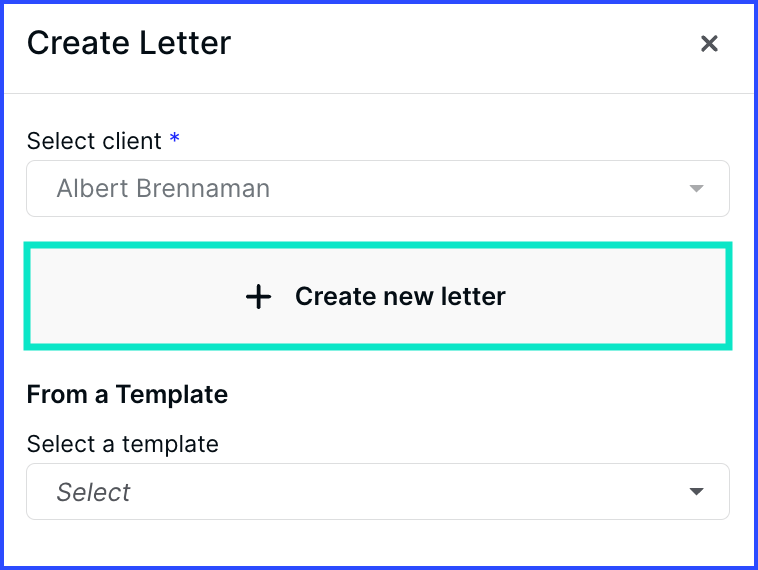
Task: Open the template dropdown arrow
Action: pyautogui.click(x=696, y=492)
